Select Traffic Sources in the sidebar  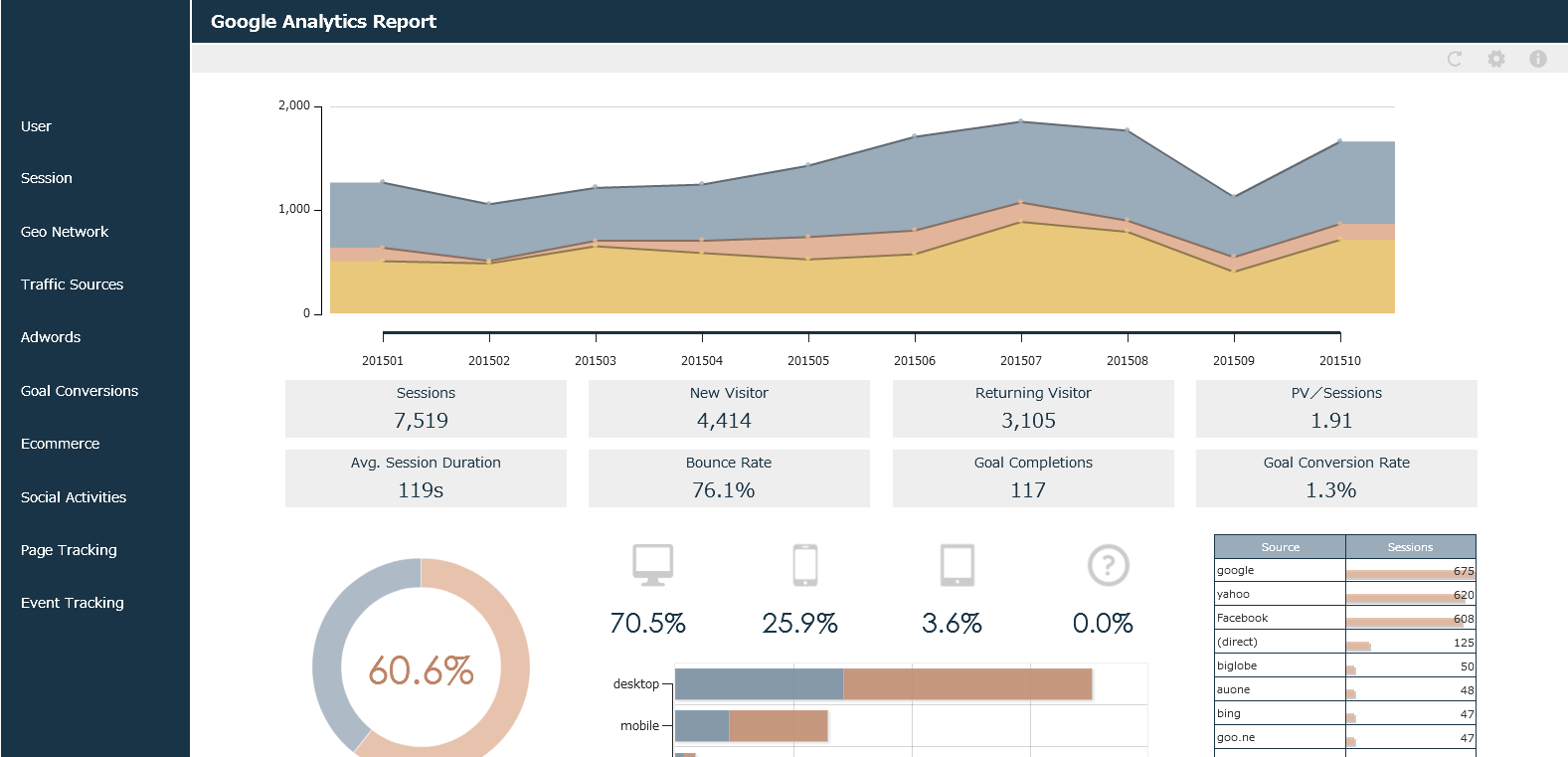coord(73,284)
